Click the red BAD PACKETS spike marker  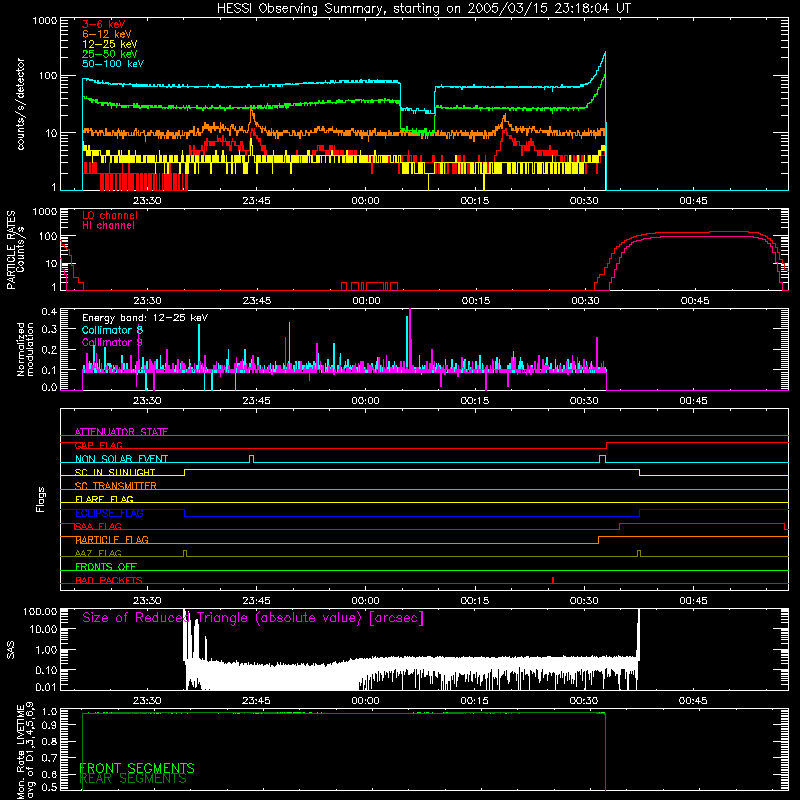(x=553, y=580)
